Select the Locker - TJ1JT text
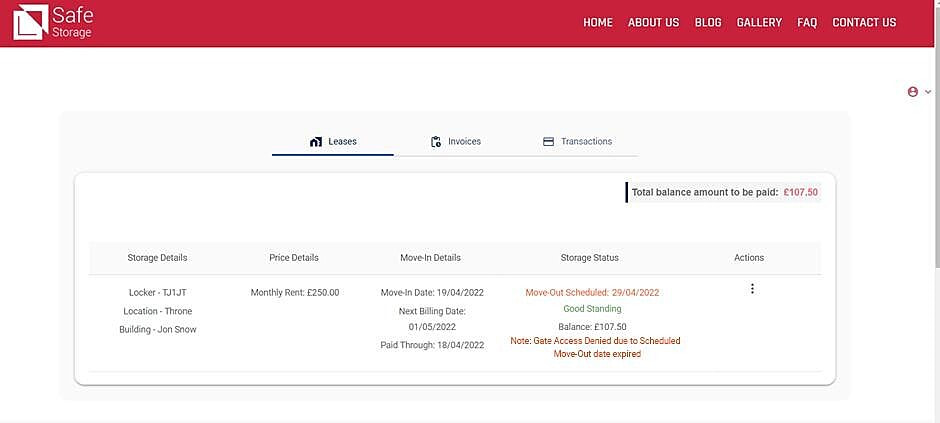The height and width of the screenshot is (423, 940). point(158,293)
